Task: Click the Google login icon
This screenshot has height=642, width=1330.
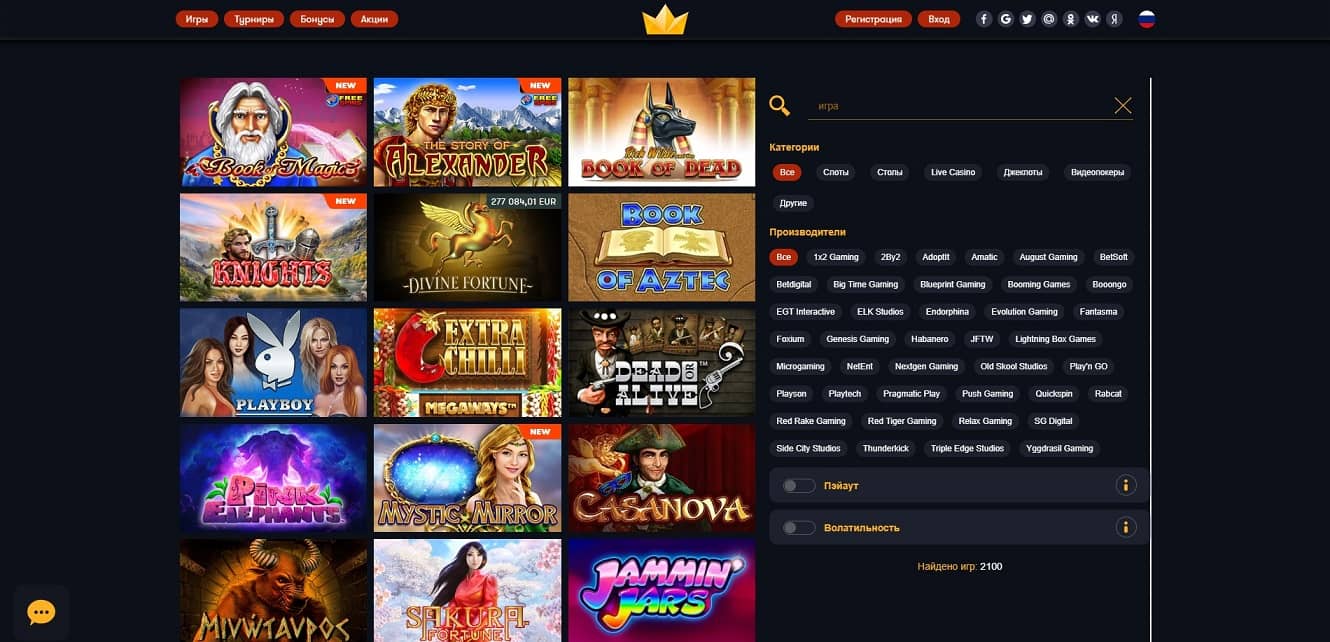Action: pos(1005,19)
